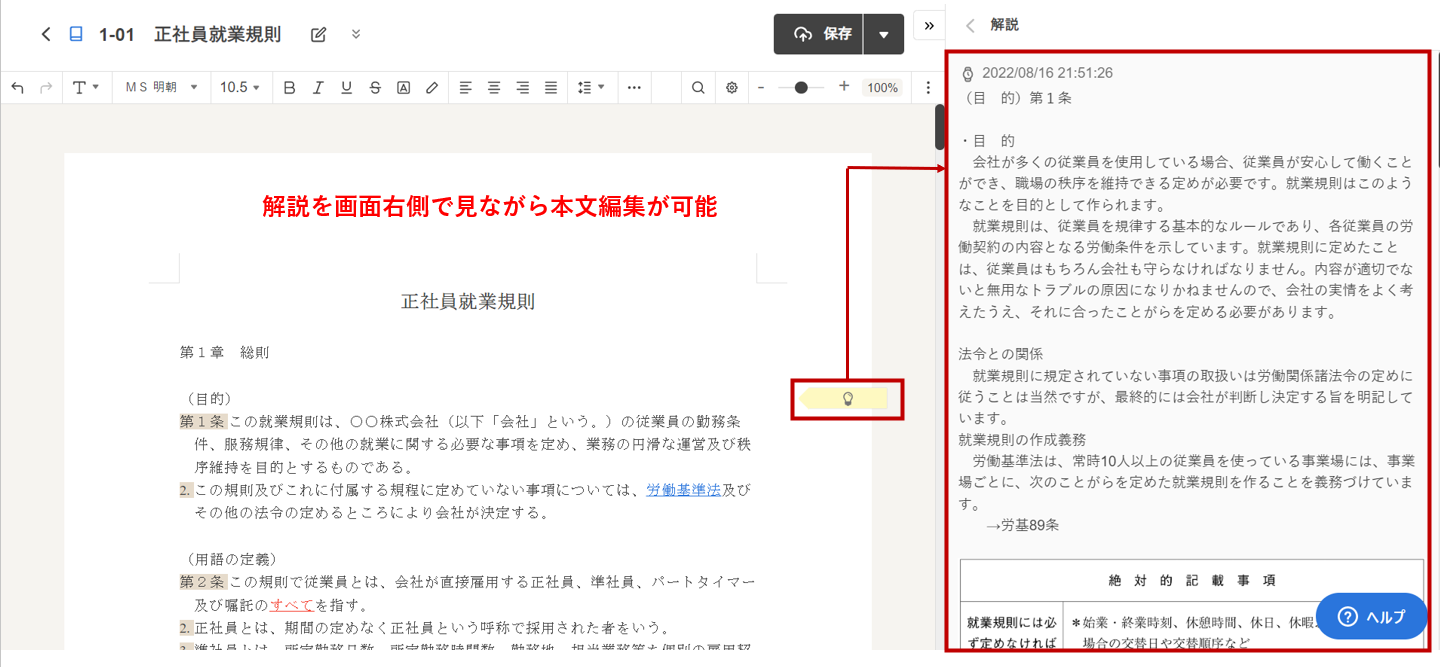Open the line spacing dropdown
1440x667 pixels.
(x=591, y=88)
